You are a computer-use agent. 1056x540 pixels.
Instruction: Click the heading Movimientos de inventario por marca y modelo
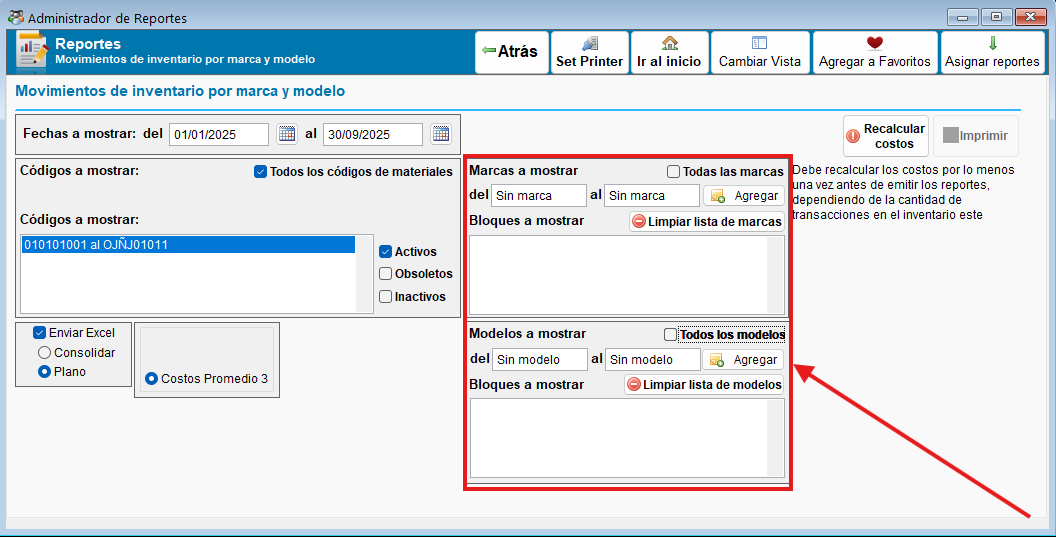(x=180, y=91)
